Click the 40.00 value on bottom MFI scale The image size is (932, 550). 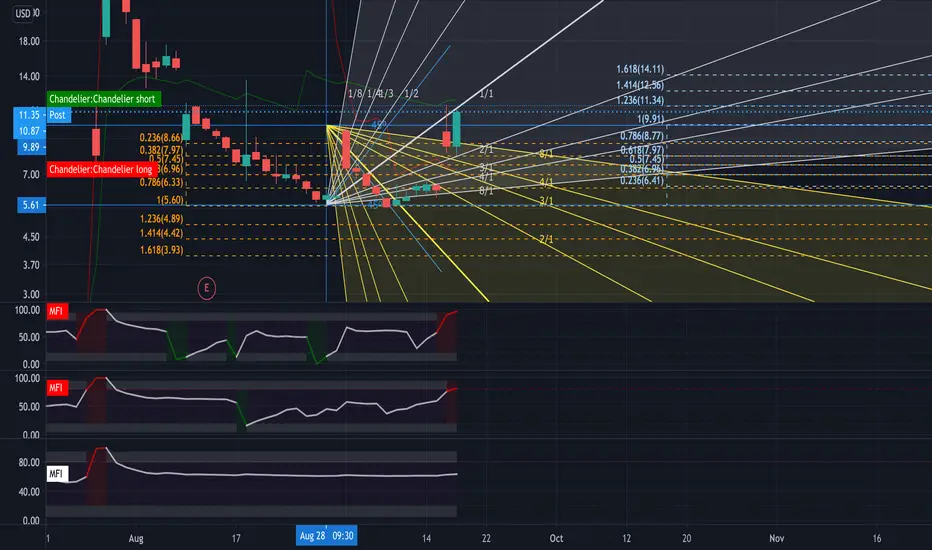(x=29, y=492)
